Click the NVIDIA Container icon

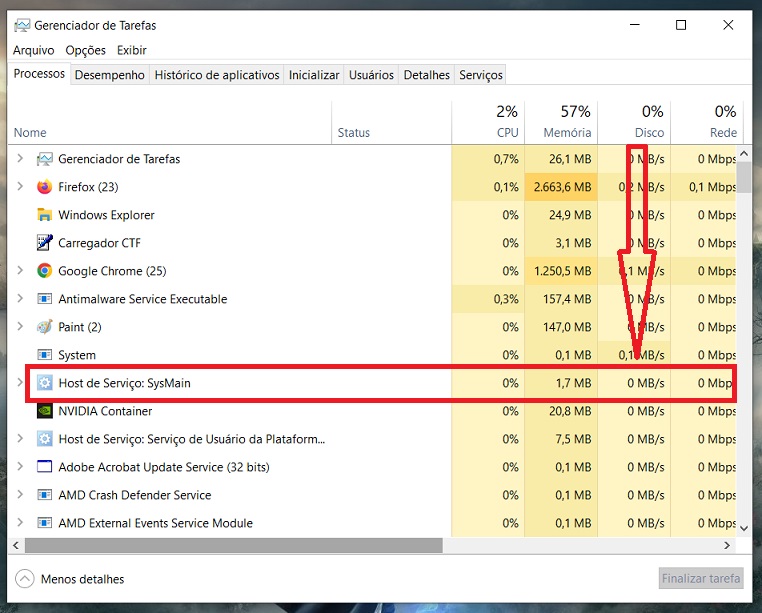pos(45,411)
